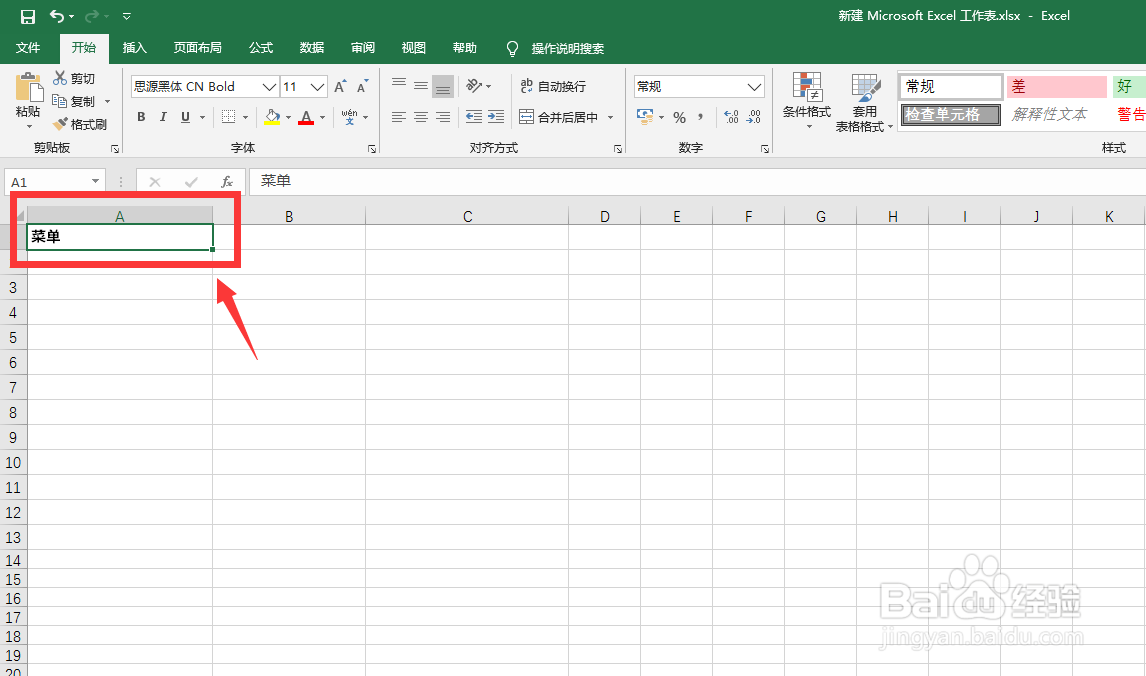Apply the 检查单元格 cell style
The image size is (1146, 676).
[950, 115]
